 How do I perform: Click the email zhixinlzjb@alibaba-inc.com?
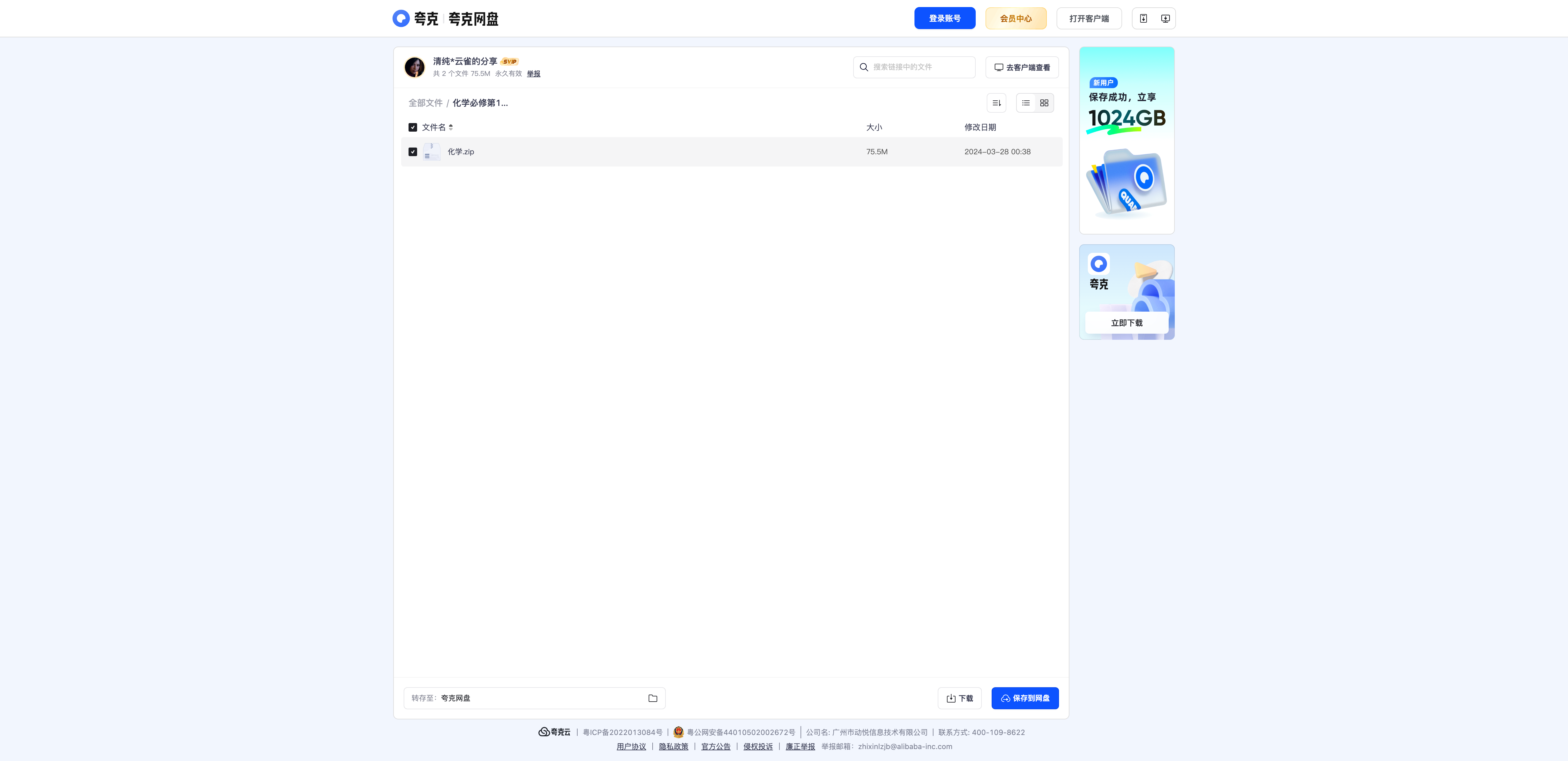[x=905, y=746]
